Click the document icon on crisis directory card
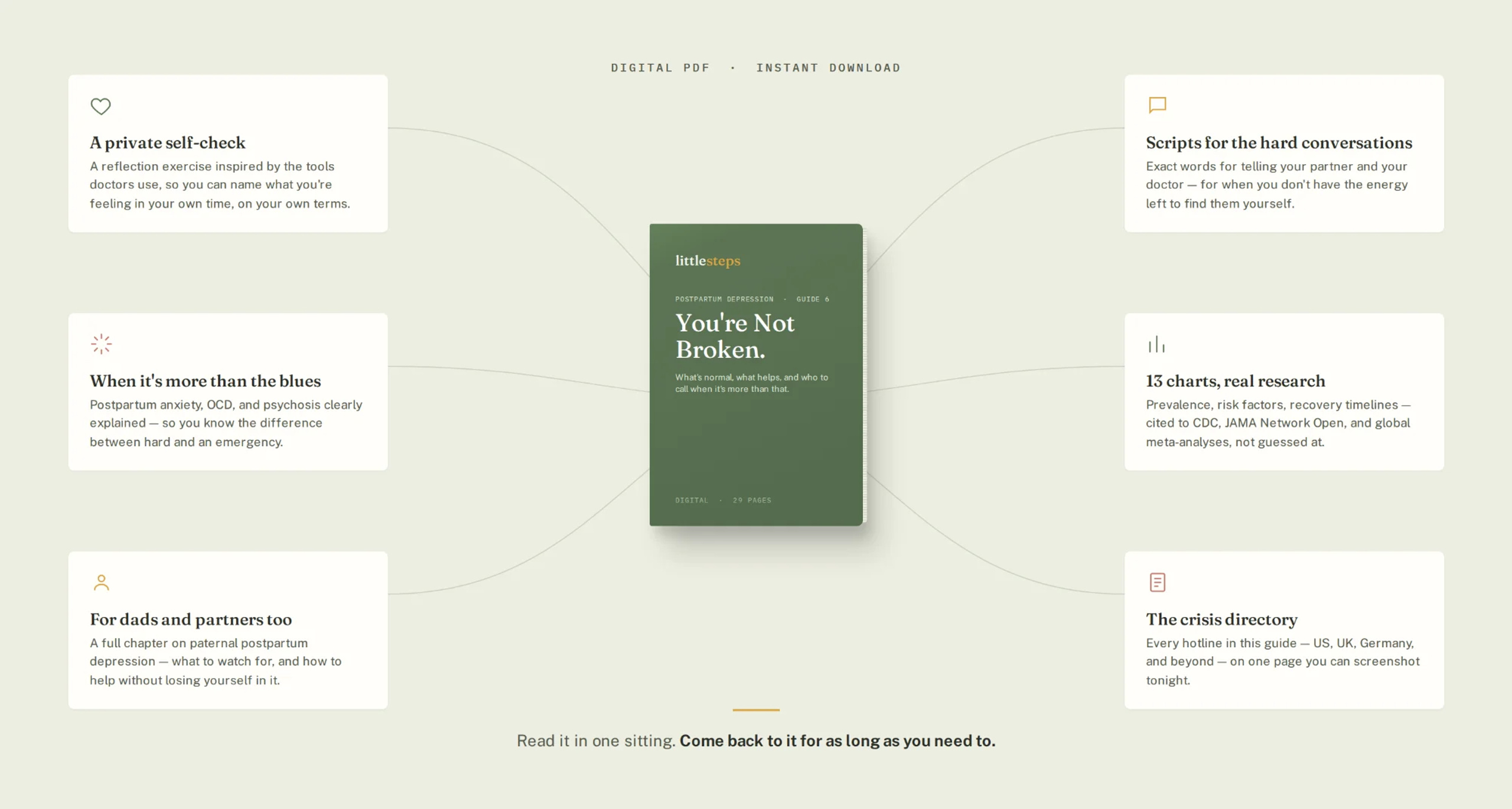 point(1157,582)
